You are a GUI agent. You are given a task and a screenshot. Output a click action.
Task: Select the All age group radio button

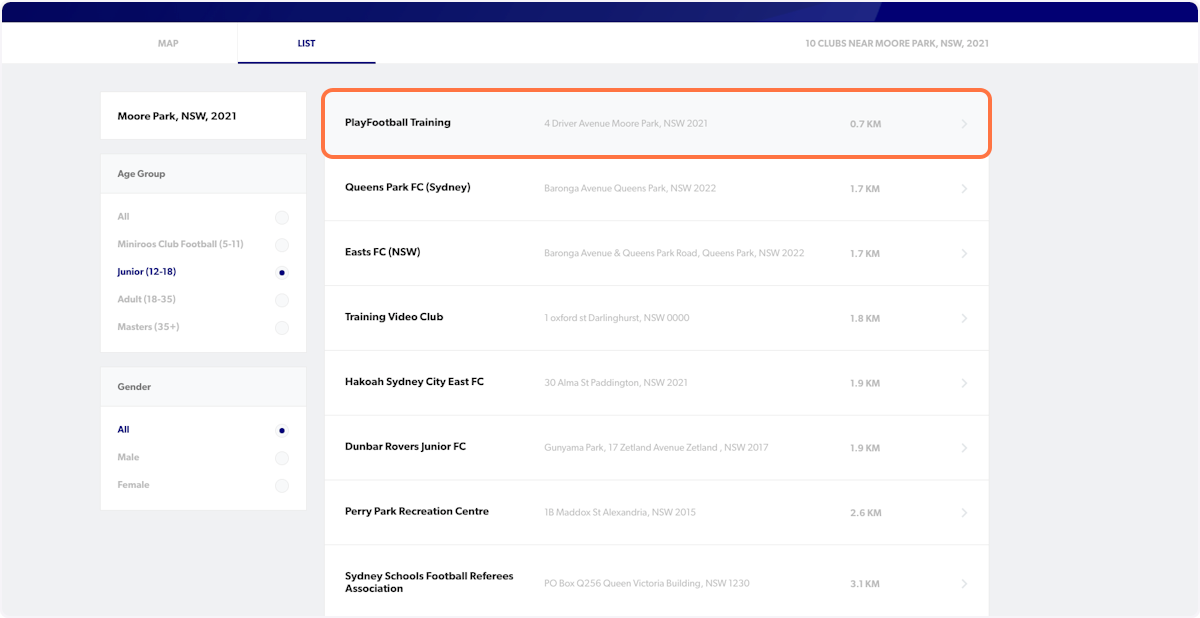pyautogui.click(x=282, y=217)
